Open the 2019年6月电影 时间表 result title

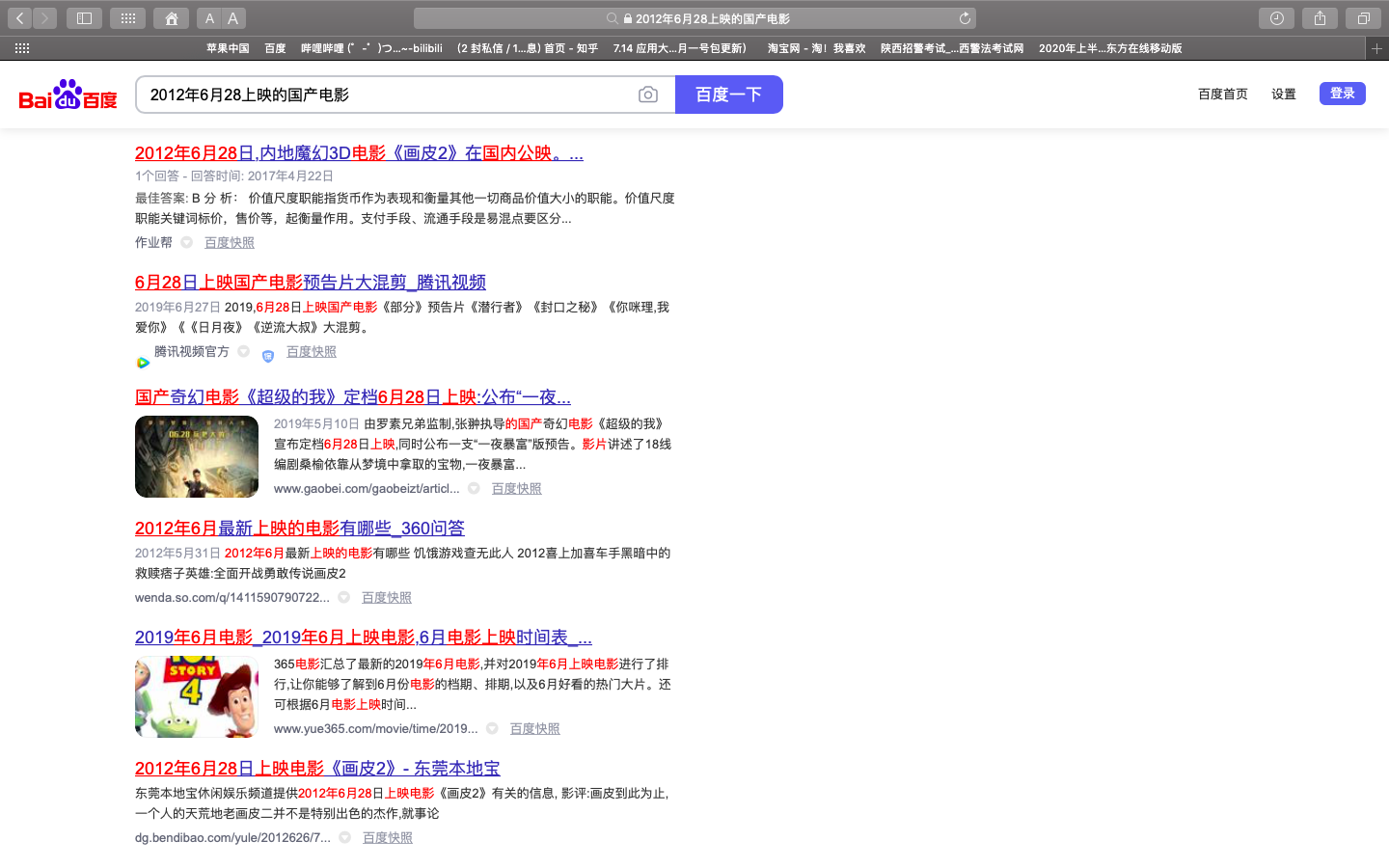364,637
